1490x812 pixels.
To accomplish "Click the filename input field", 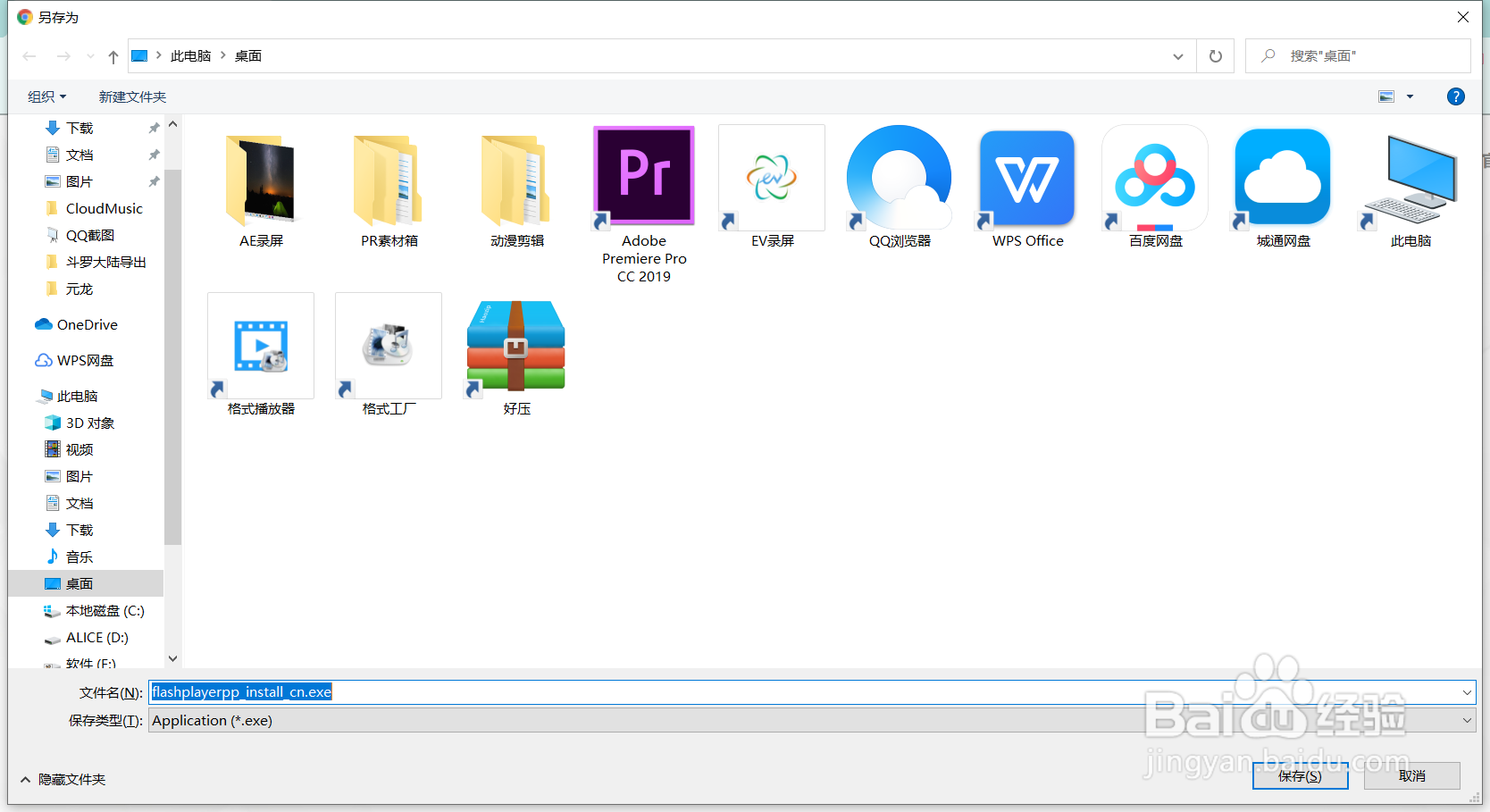I will (625, 691).
